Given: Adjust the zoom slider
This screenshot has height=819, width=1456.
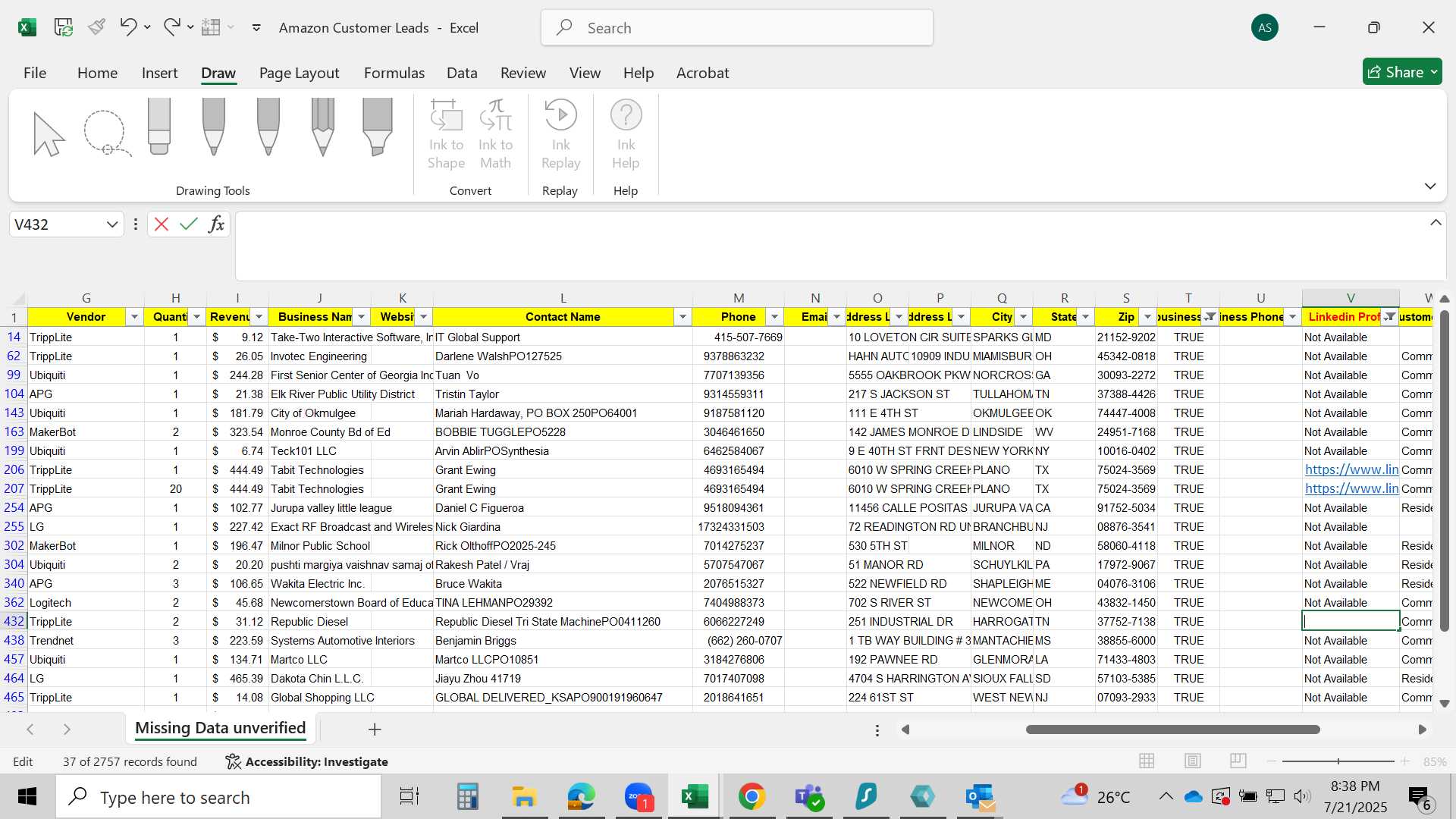Looking at the screenshot, I should 1338,761.
